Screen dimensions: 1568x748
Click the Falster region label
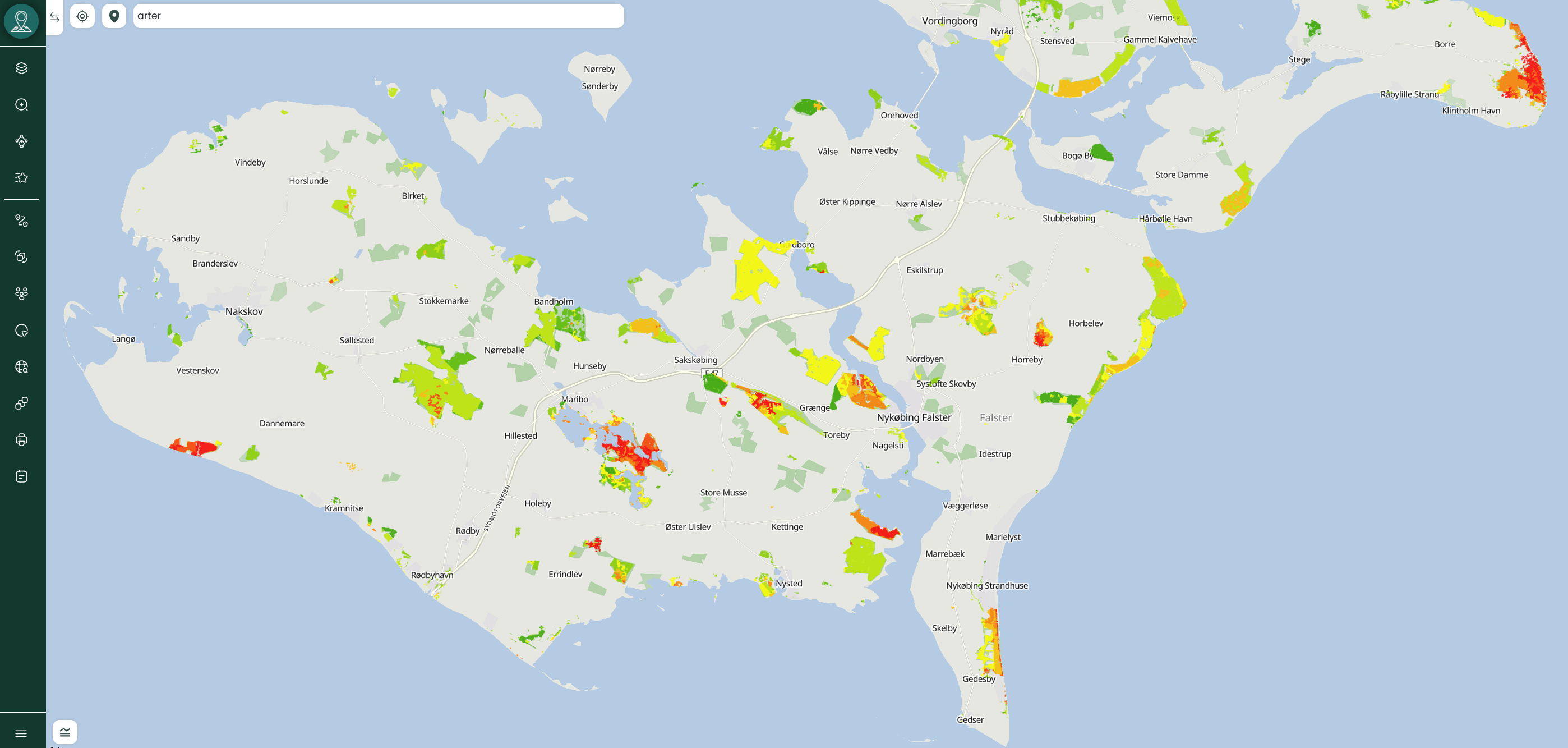point(996,418)
